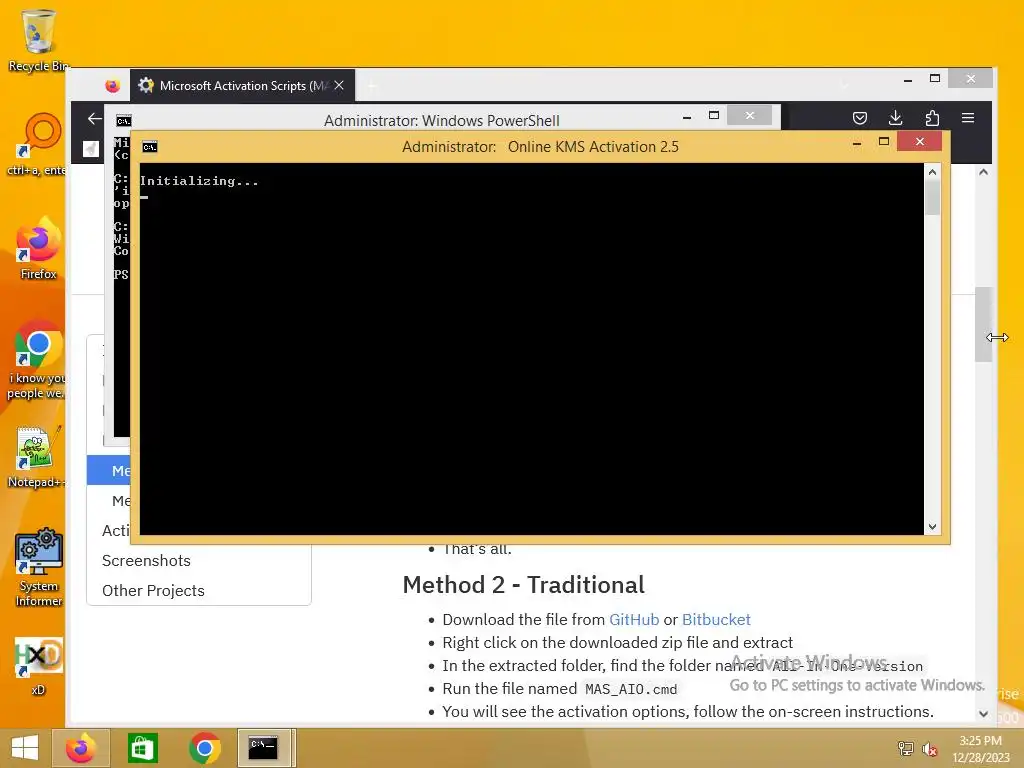
Task: Close the Administrator PowerShell window
Action: point(750,116)
